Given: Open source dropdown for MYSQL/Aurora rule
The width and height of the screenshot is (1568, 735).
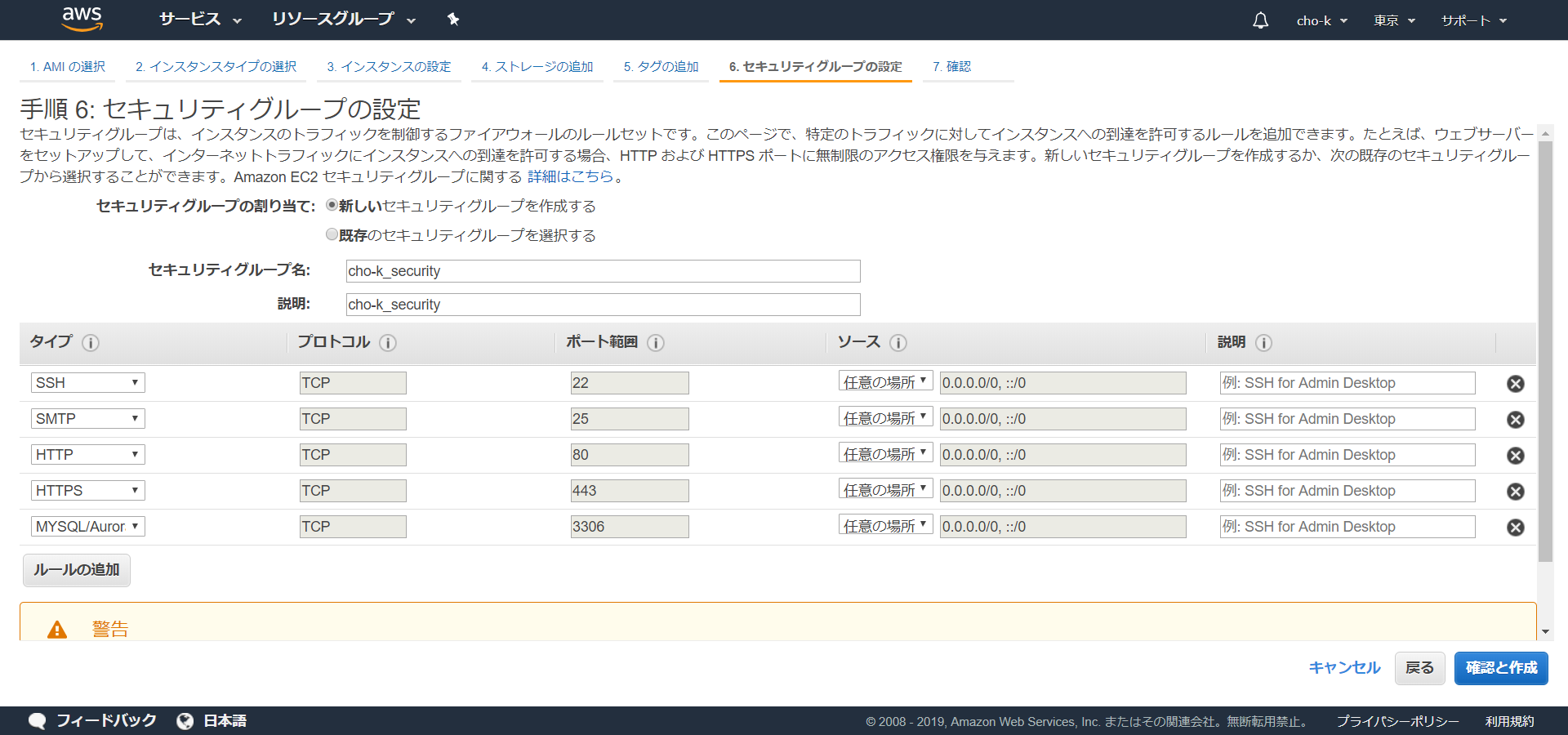Looking at the screenshot, I should pyautogui.click(x=886, y=526).
